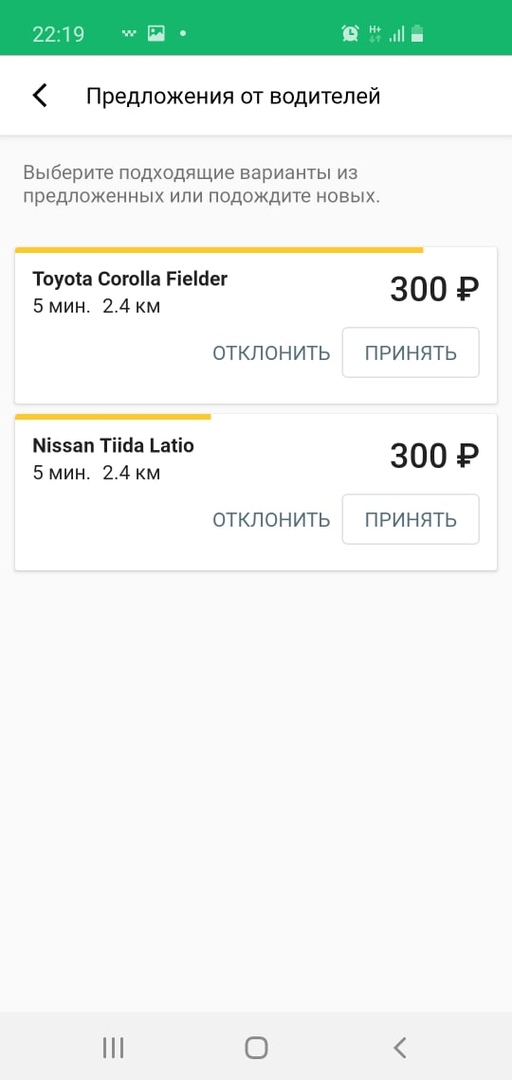The height and width of the screenshot is (1080, 512).
Task: Select the Nissan Tiida Latio car name
Action: (114, 446)
